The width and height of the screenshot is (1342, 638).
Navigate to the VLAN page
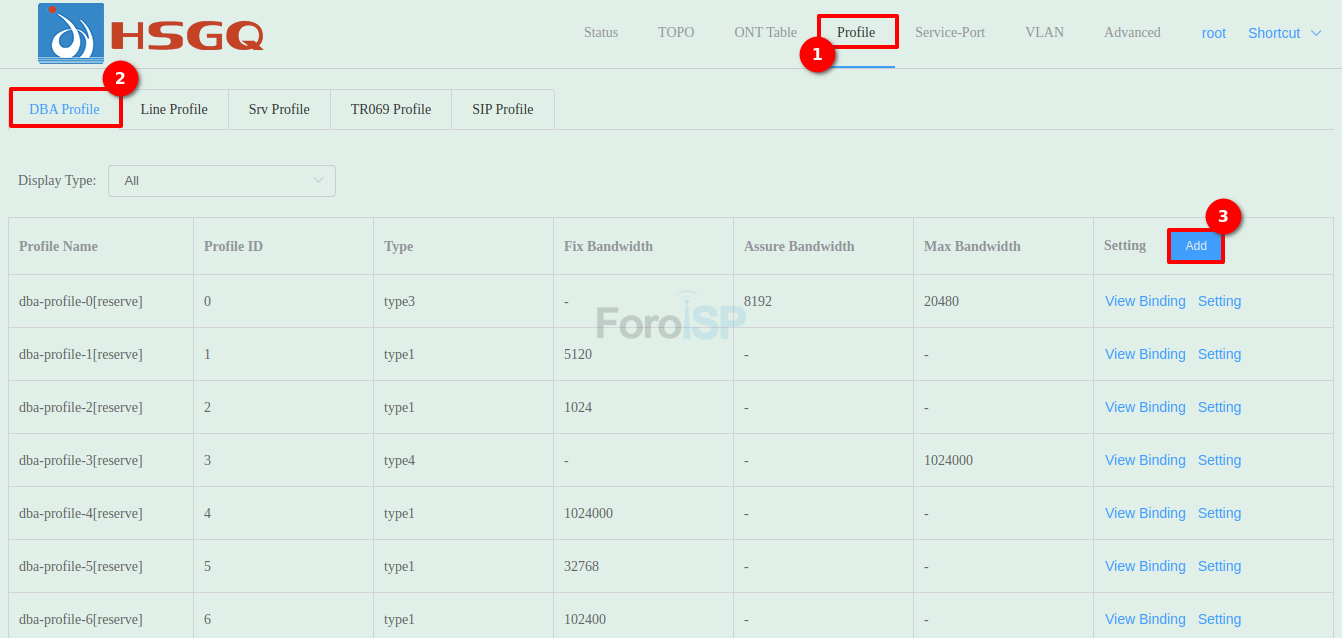click(x=1044, y=32)
